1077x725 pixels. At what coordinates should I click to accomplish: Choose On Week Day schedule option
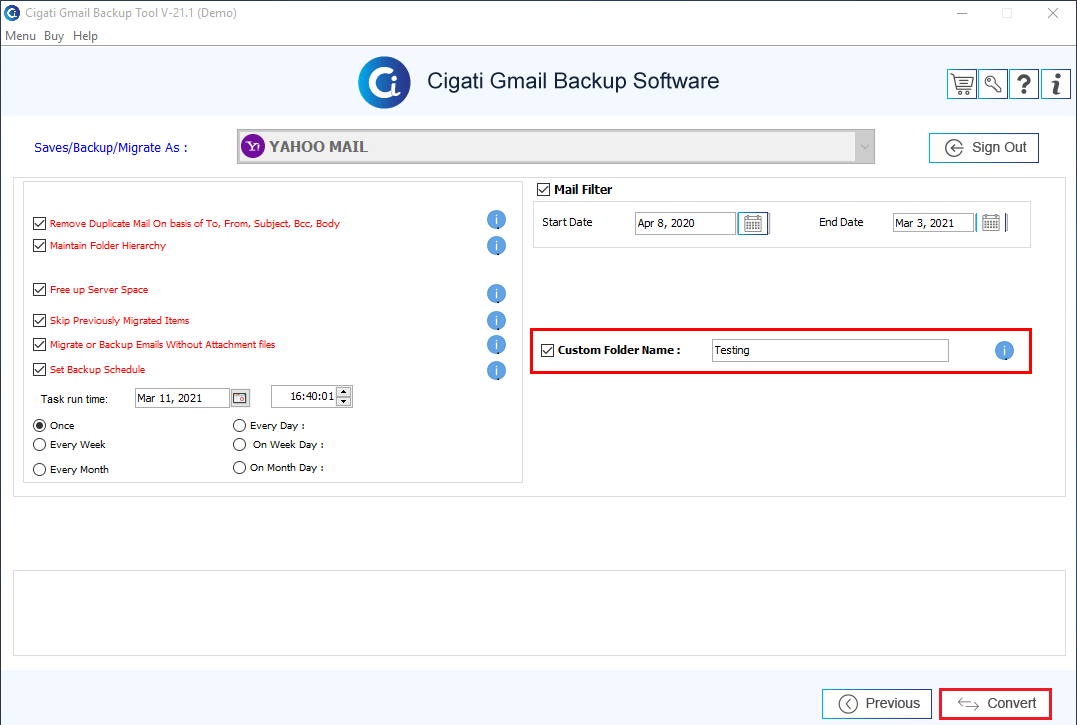(239, 445)
